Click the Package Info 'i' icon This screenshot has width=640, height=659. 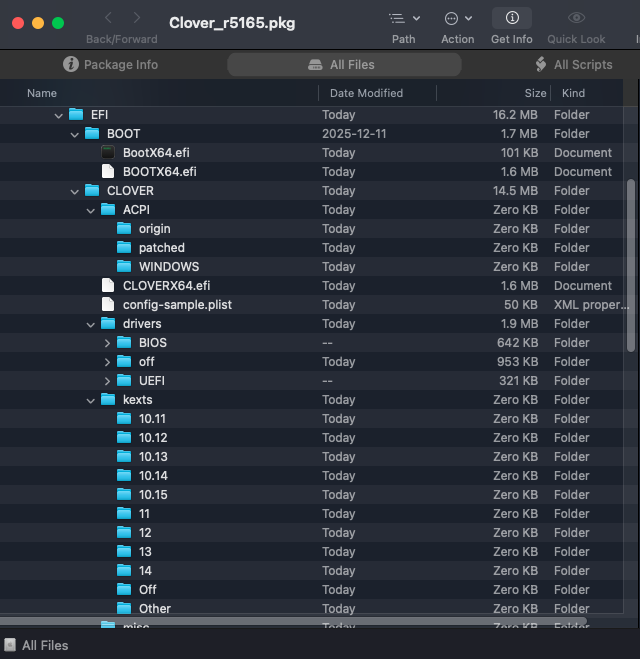(71, 64)
